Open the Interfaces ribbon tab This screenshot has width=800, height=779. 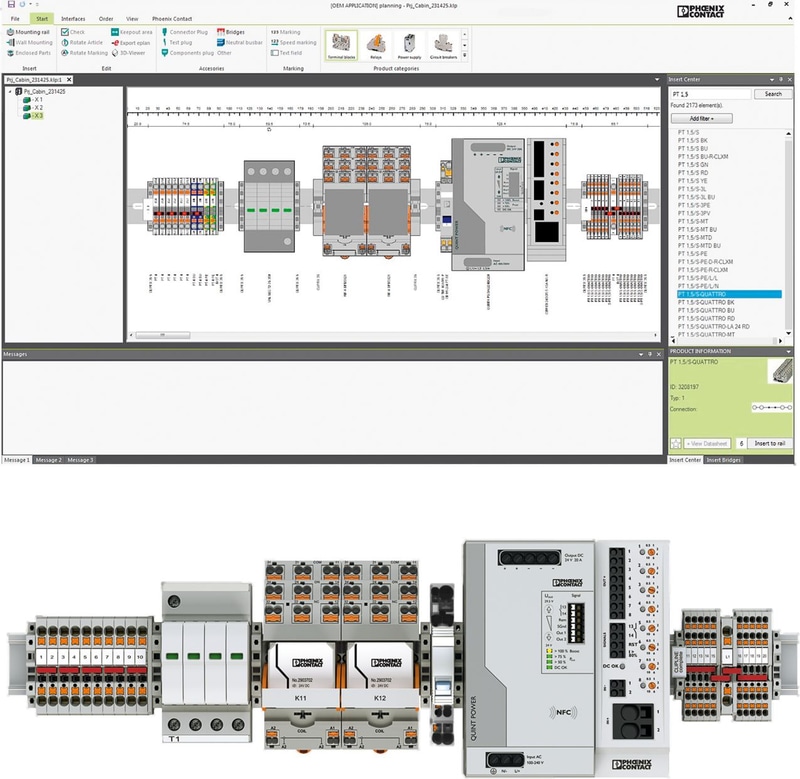(73, 19)
